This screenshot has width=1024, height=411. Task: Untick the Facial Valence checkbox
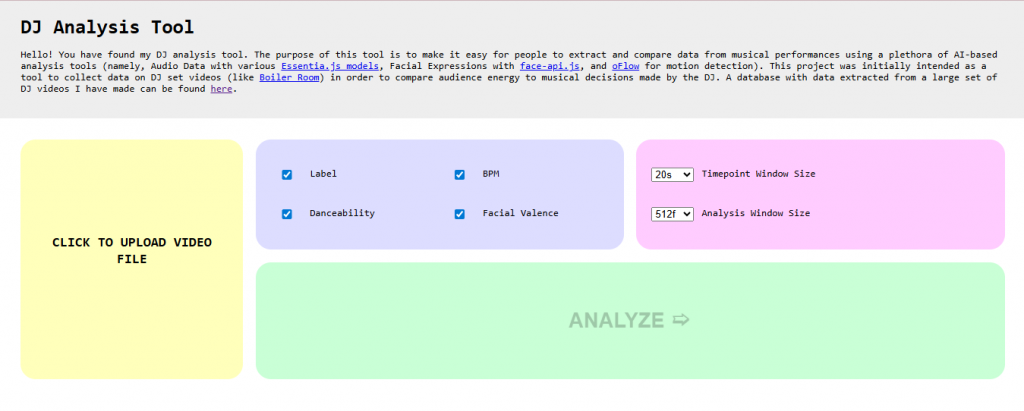click(x=460, y=213)
